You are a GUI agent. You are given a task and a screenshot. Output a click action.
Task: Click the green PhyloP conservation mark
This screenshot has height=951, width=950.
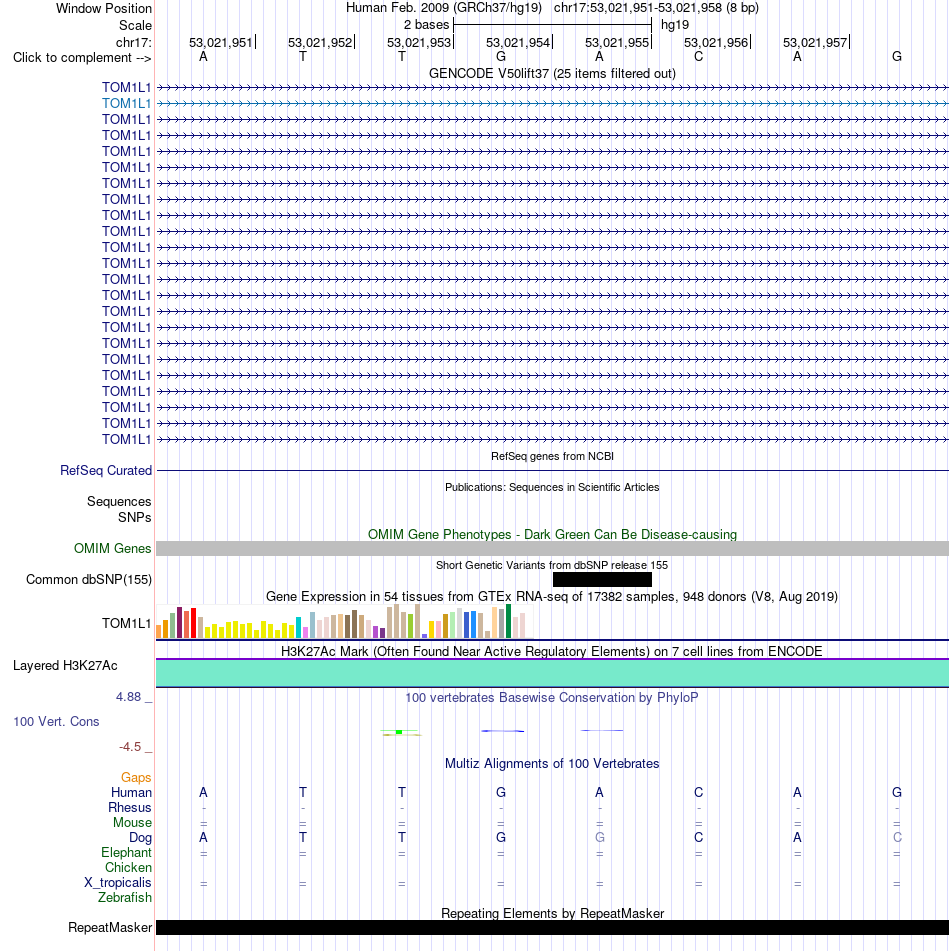click(399, 732)
